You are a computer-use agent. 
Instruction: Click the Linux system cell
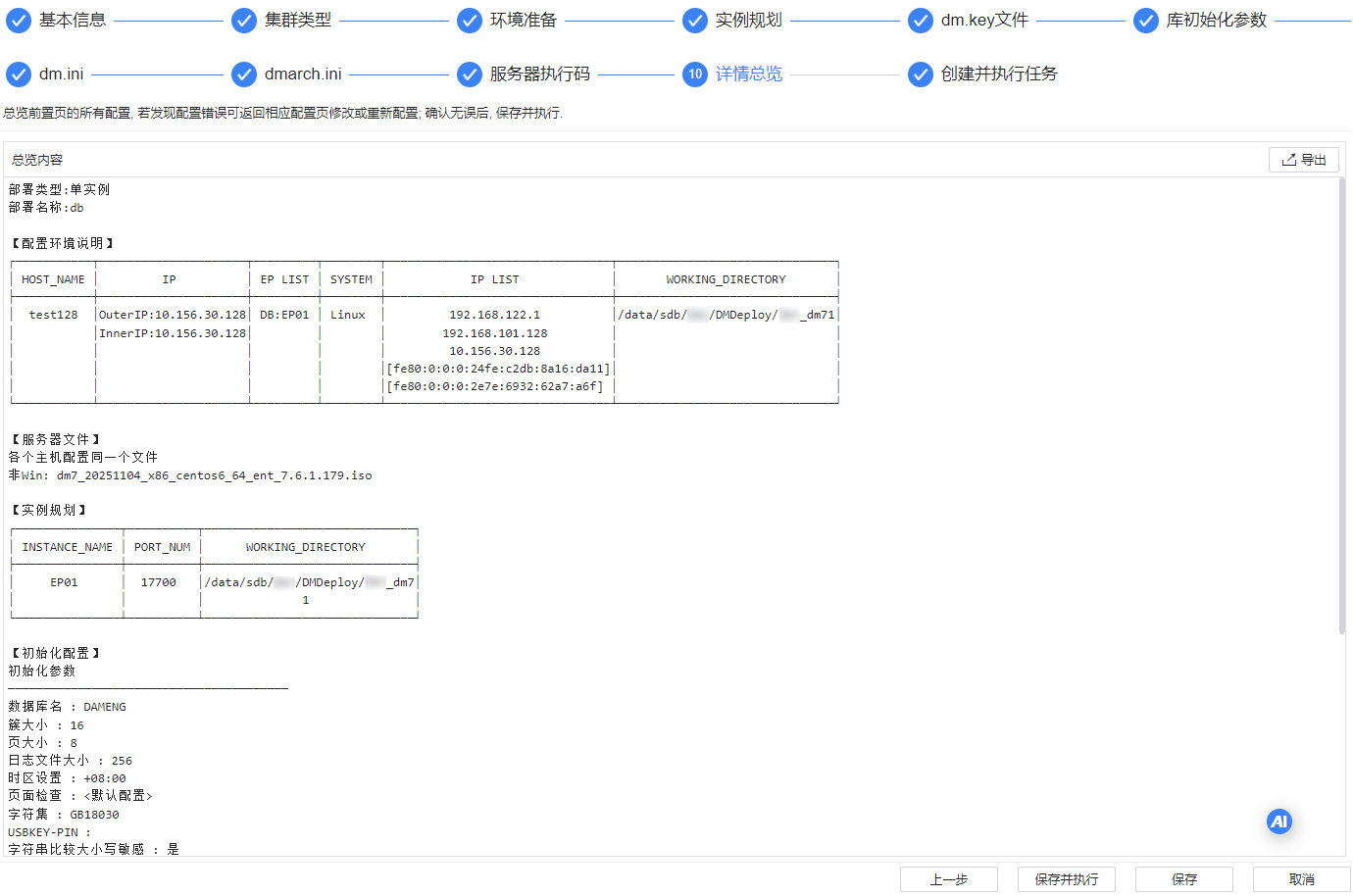[348, 315]
